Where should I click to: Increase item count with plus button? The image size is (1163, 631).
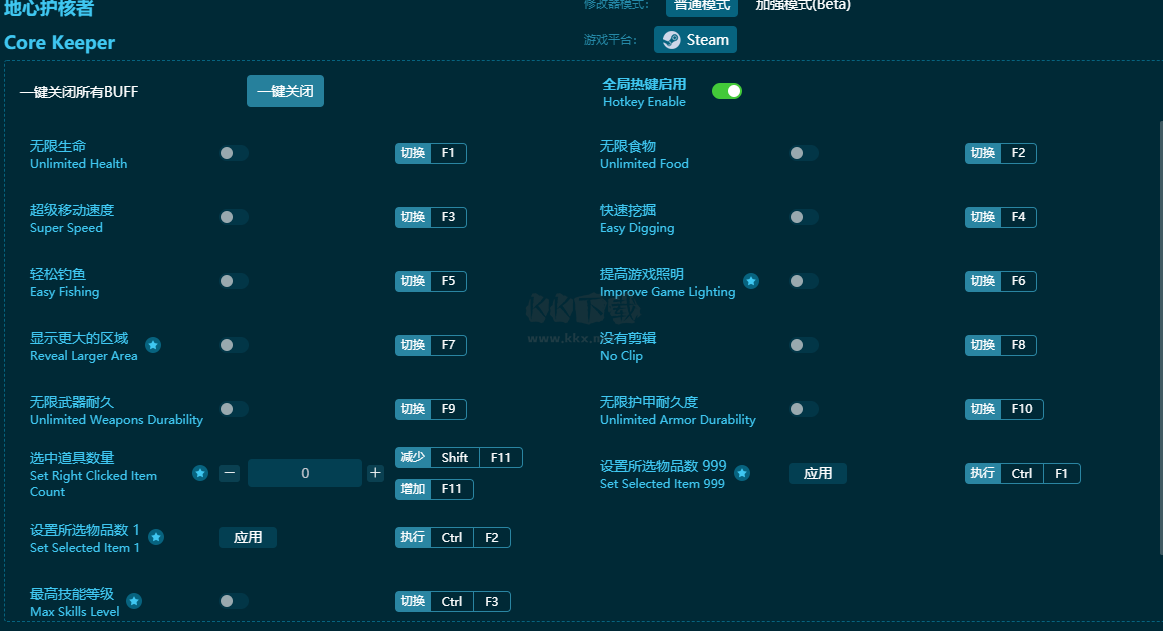pyautogui.click(x=375, y=473)
